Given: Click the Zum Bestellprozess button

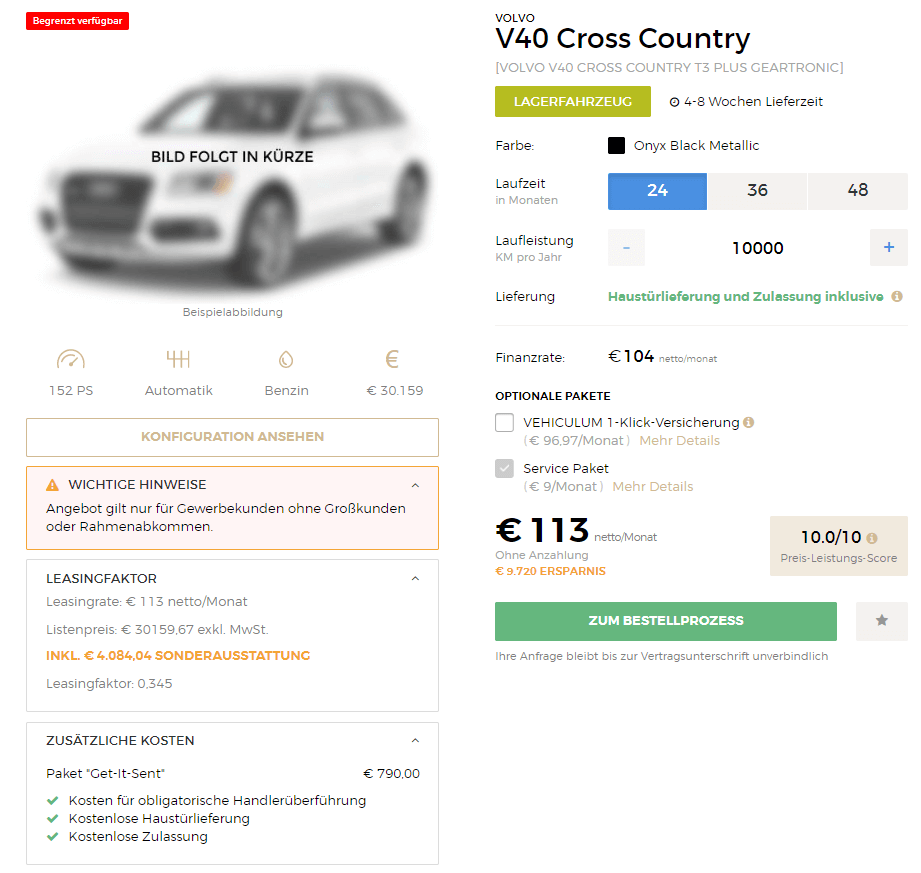Looking at the screenshot, I should click(x=665, y=621).
